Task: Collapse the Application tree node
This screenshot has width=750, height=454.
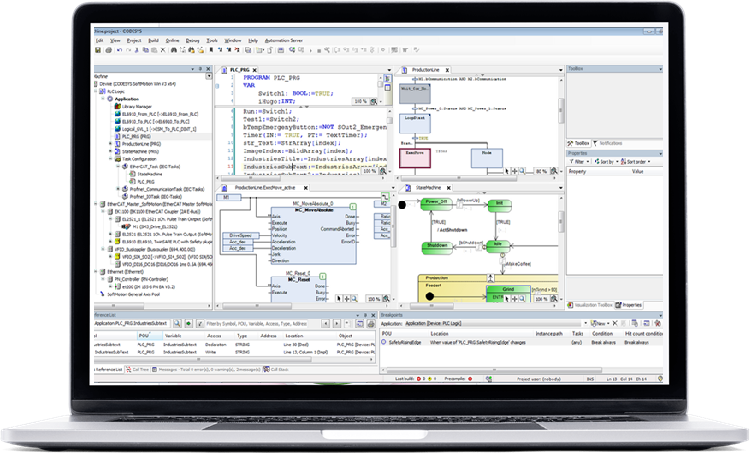Action: [x=103, y=99]
